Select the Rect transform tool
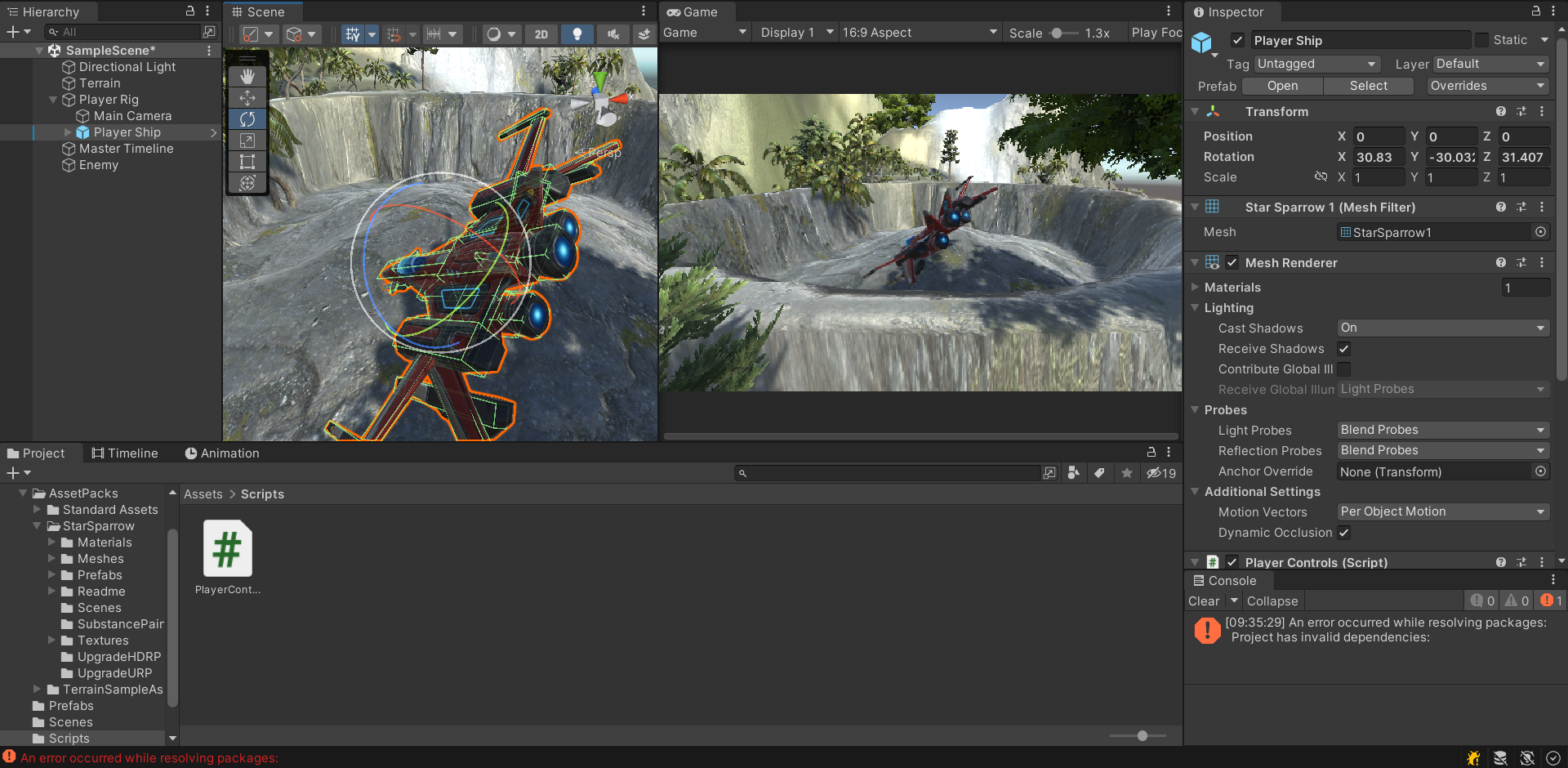The height and width of the screenshot is (768, 1568). tap(247, 162)
